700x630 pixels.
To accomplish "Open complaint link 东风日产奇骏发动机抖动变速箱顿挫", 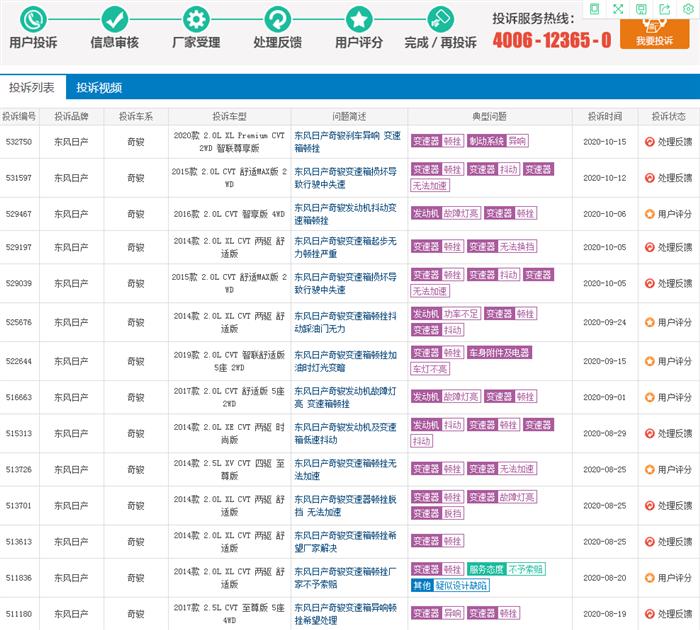I will [x=346, y=214].
